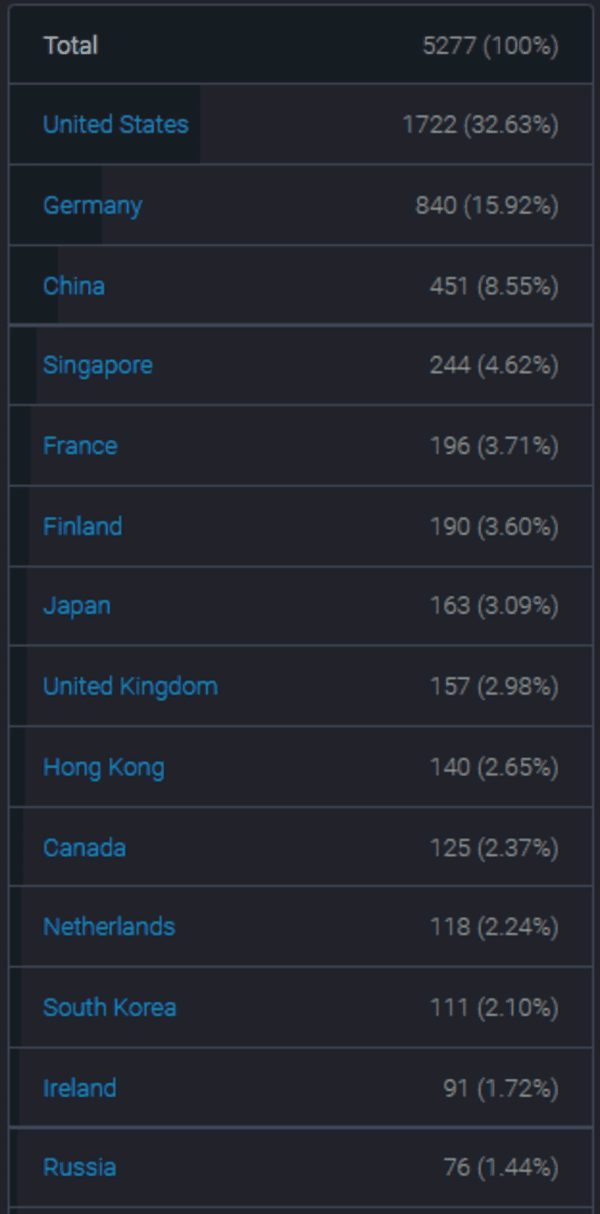
Task: Open the United Kingdom link
Action: click(130, 686)
